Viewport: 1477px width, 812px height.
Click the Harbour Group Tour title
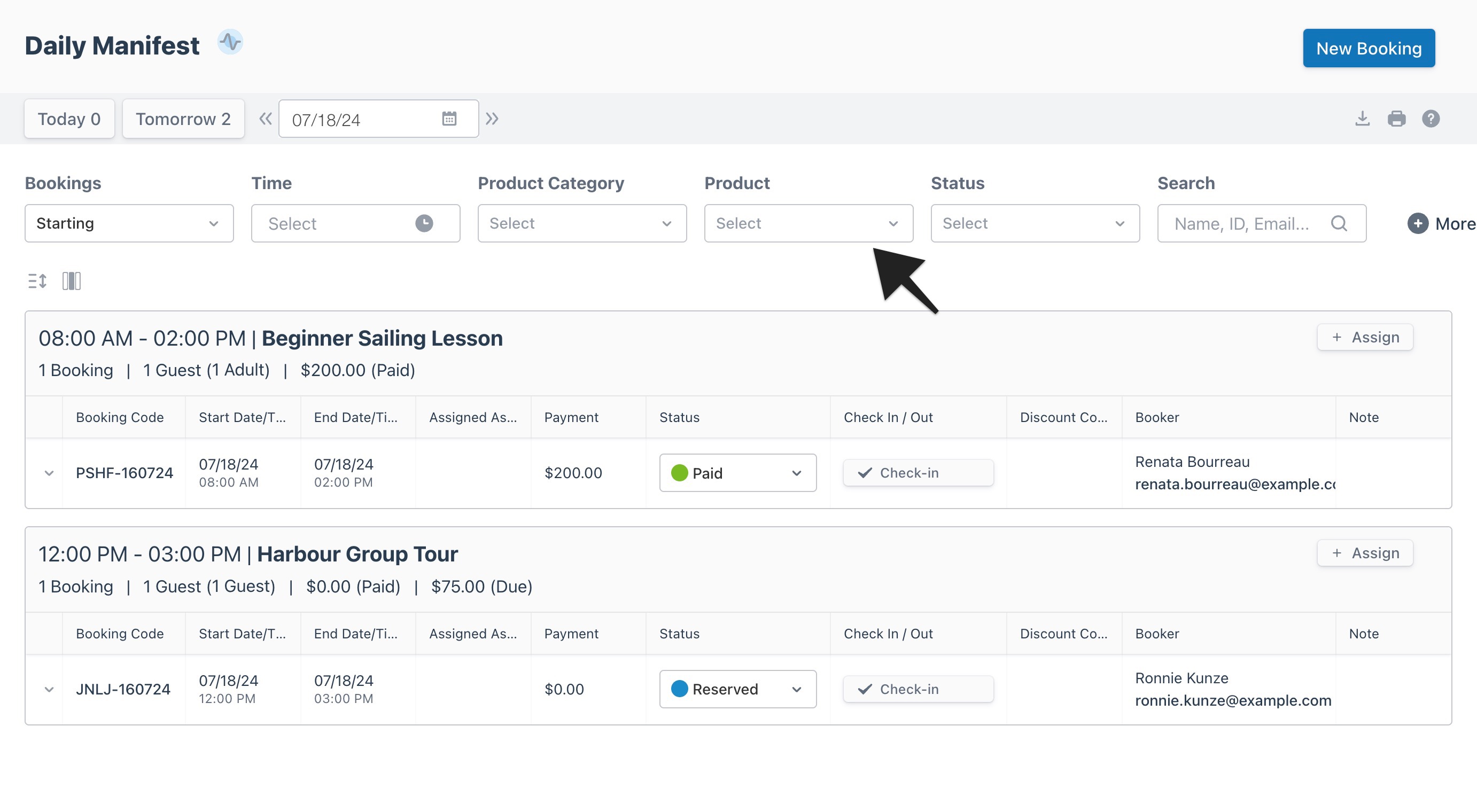pos(357,554)
